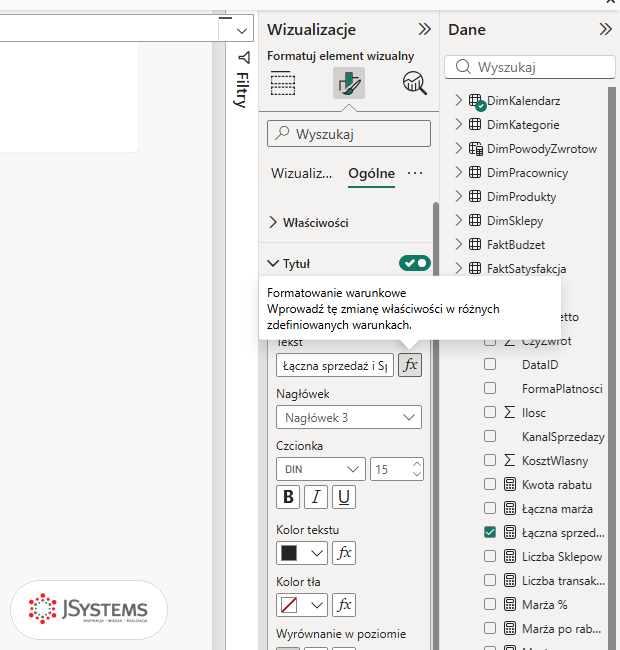Collapse the Tytuł section chevron
The height and width of the screenshot is (650, 620).
(x=273, y=263)
